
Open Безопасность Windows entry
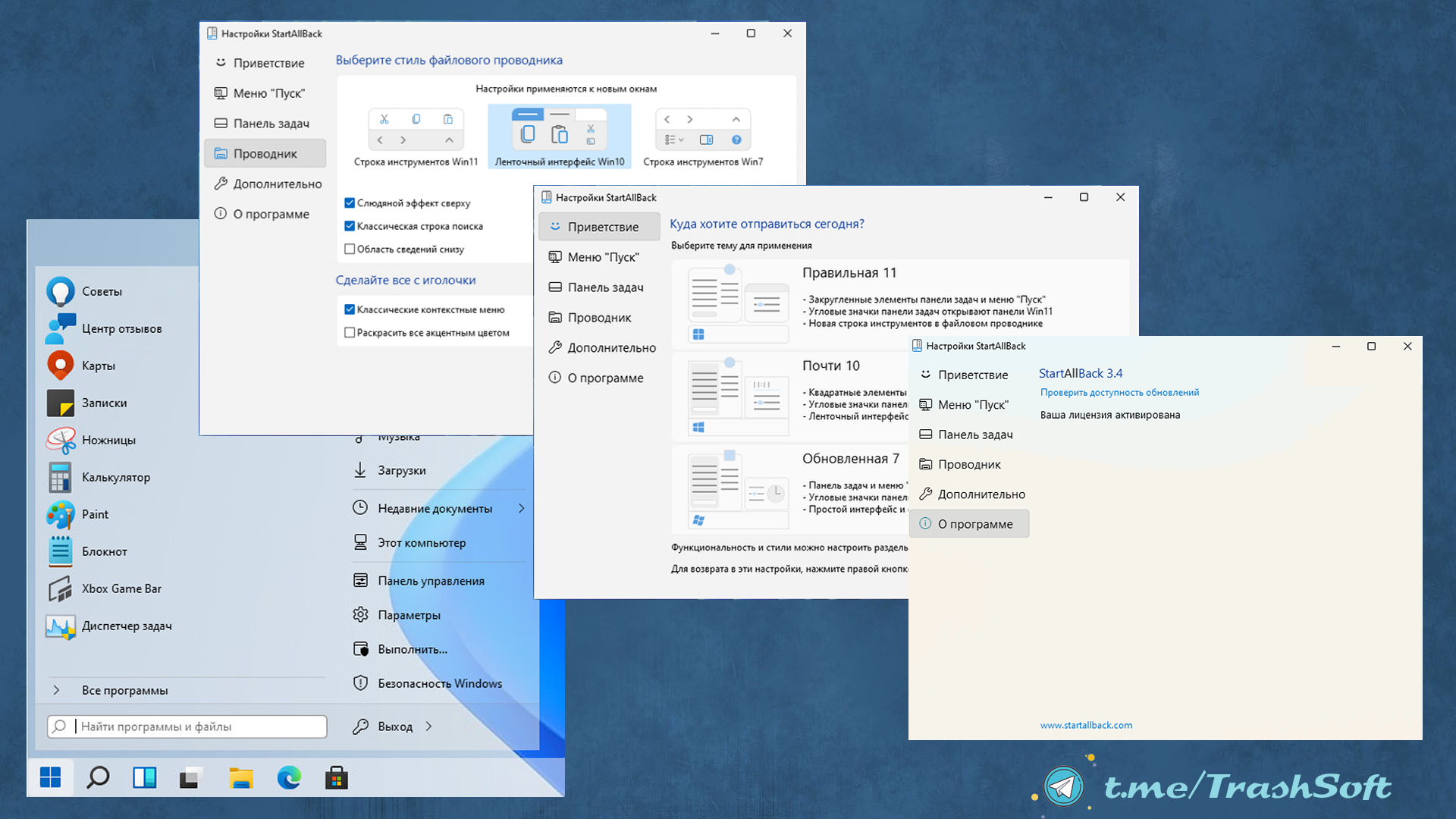pyautogui.click(x=428, y=683)
